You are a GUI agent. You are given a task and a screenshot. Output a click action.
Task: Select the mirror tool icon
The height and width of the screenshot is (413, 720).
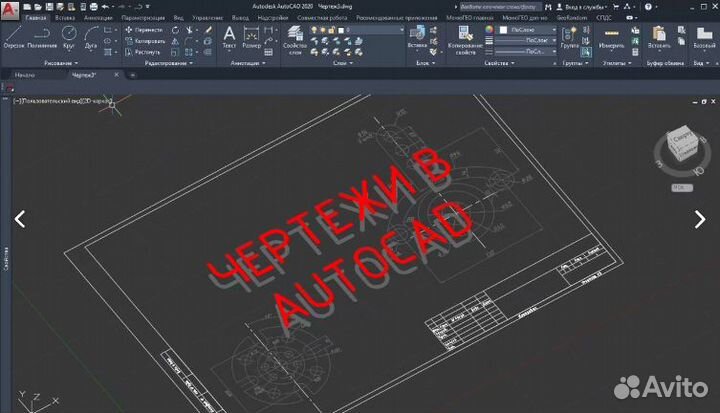click(175, 41)
